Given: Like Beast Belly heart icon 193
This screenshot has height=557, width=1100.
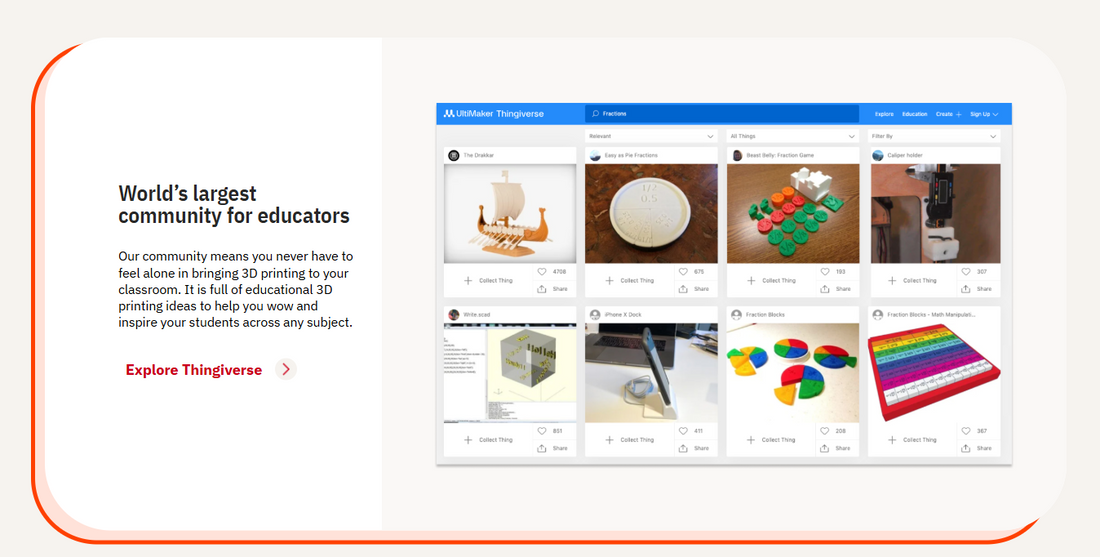Looking at the screenshot, I should point(825,271).
